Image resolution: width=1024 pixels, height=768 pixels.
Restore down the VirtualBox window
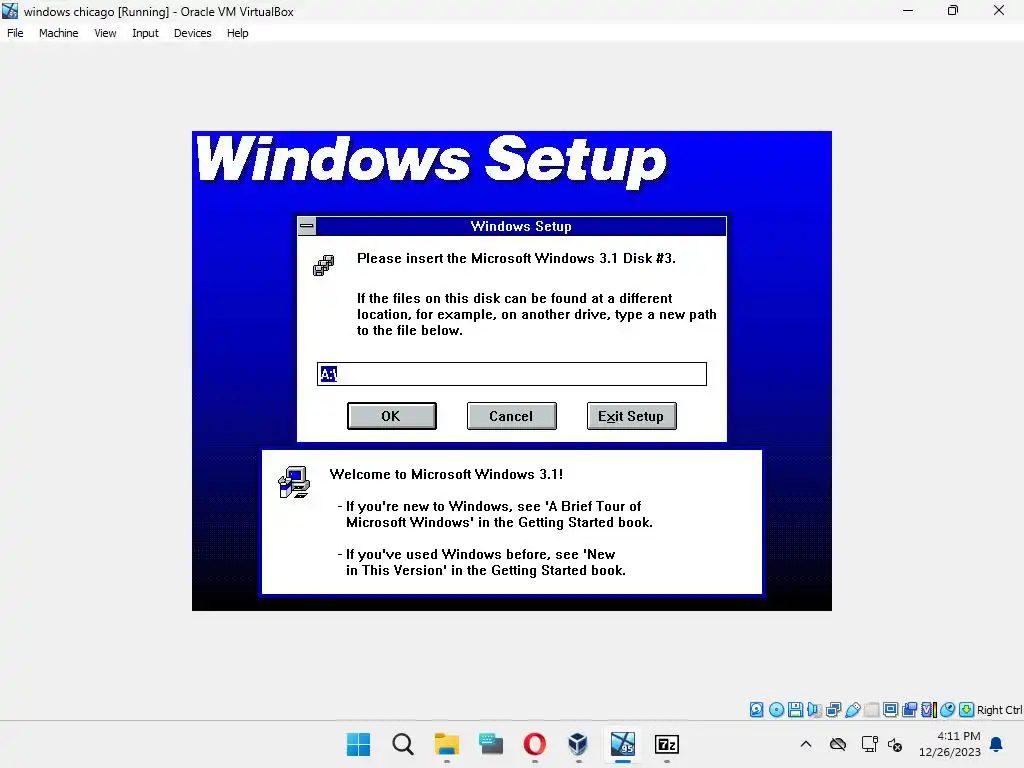click(x=953, y=10)
